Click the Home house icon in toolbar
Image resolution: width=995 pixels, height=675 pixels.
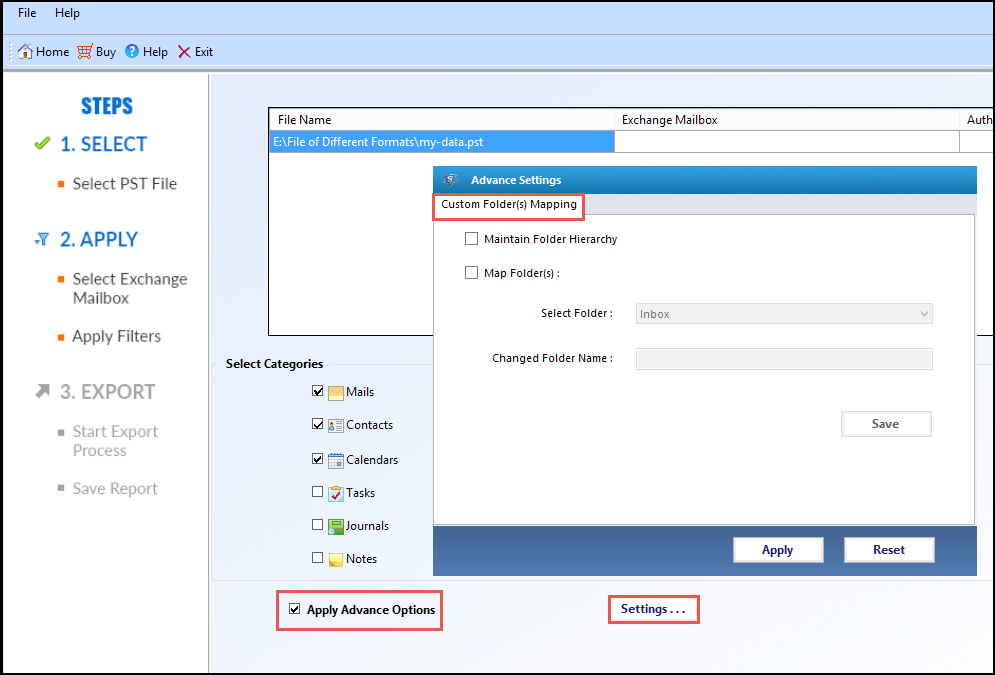[25, 51]
